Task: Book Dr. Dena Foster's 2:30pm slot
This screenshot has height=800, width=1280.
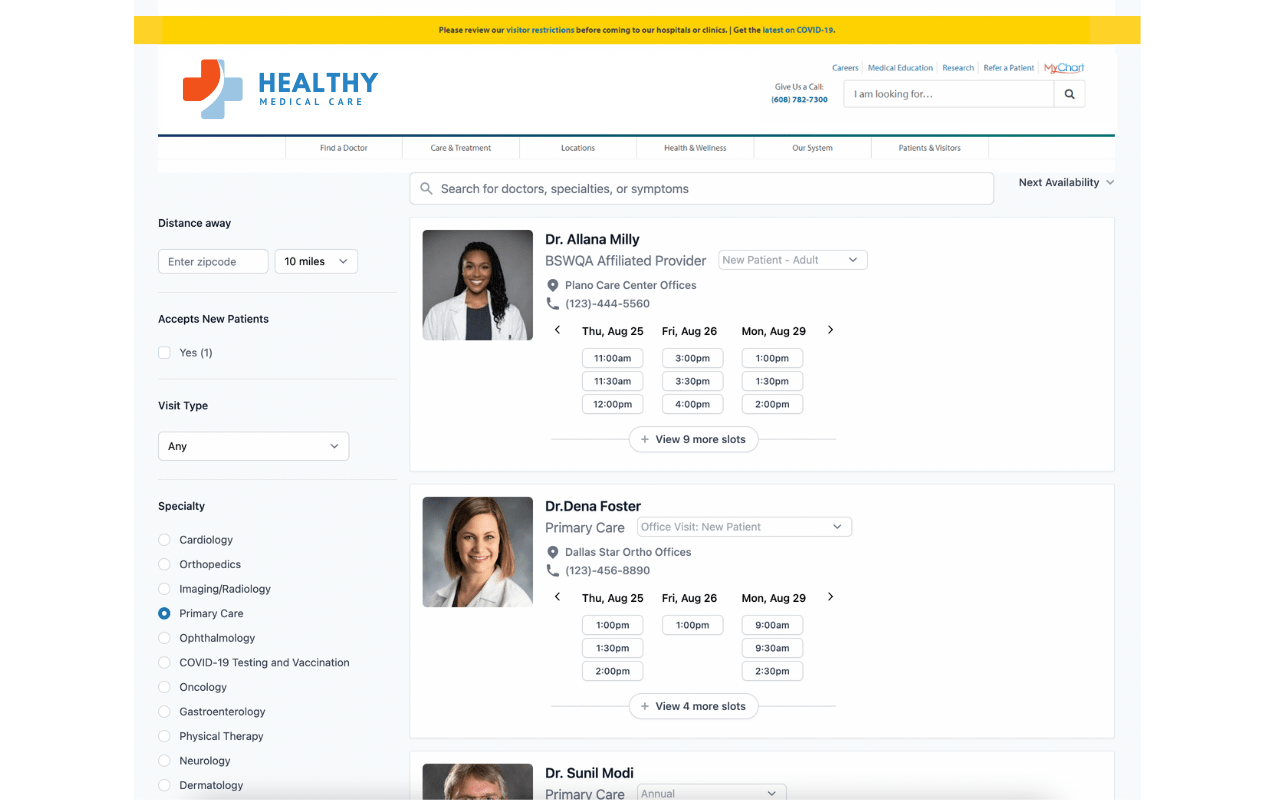Action: [772, 671]
